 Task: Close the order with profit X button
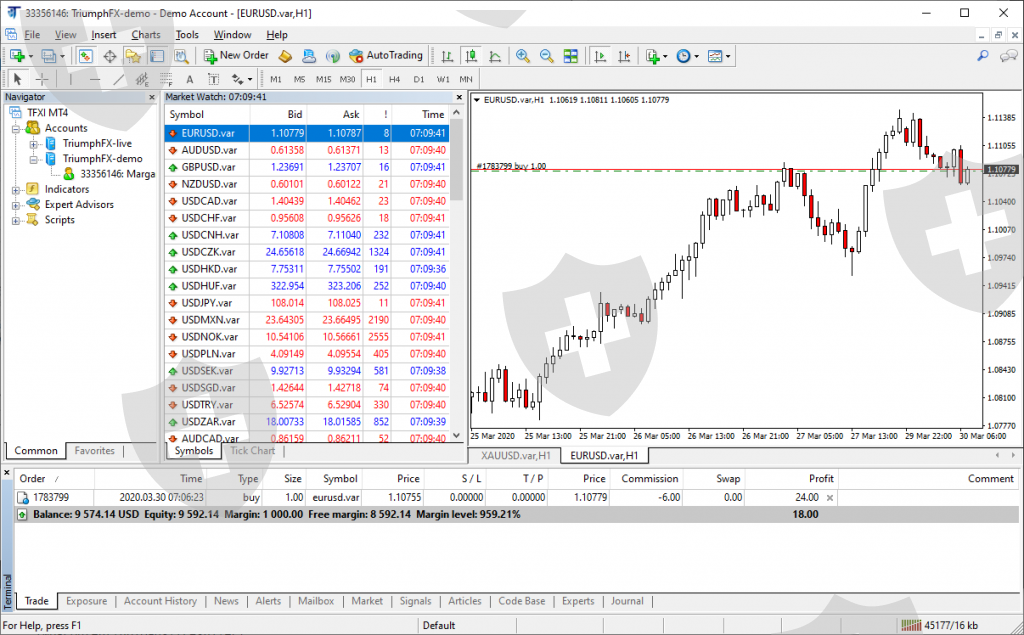coord(829,497)
